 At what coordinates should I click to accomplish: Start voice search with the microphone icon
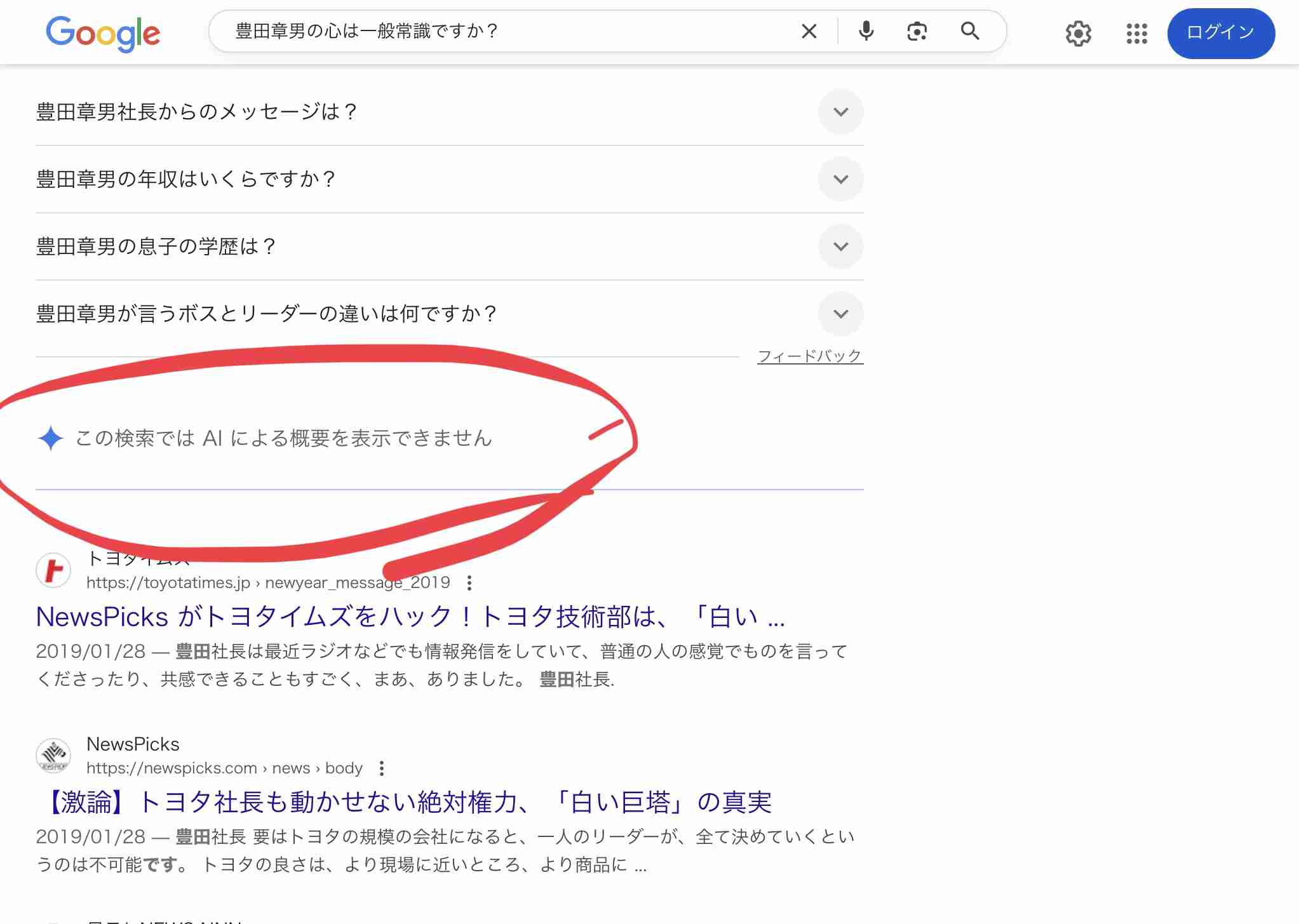coord(866,31)
